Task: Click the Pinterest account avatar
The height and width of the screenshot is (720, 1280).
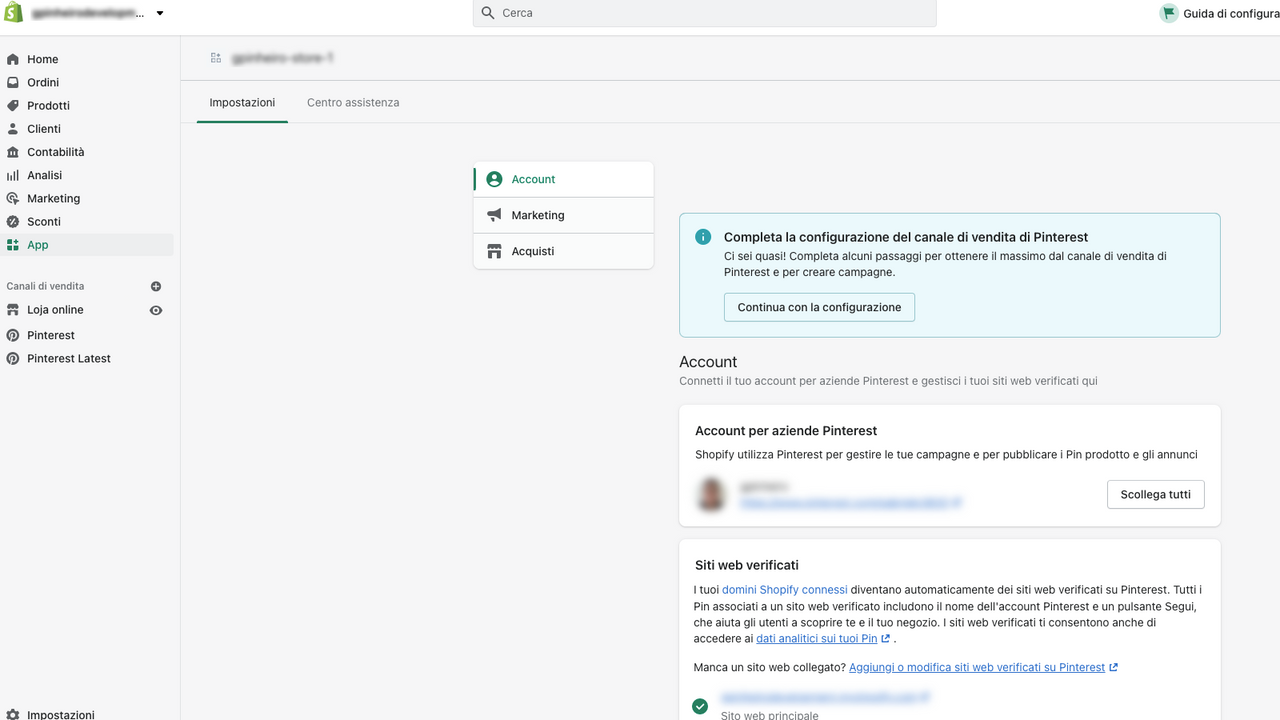Action: [711, 494]
